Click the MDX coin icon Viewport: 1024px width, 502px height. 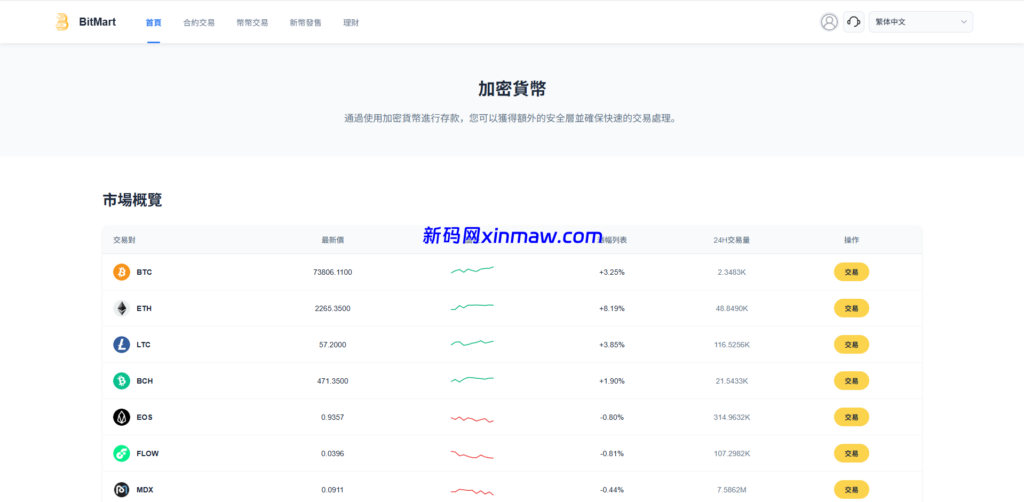click(x=121, y=489)
